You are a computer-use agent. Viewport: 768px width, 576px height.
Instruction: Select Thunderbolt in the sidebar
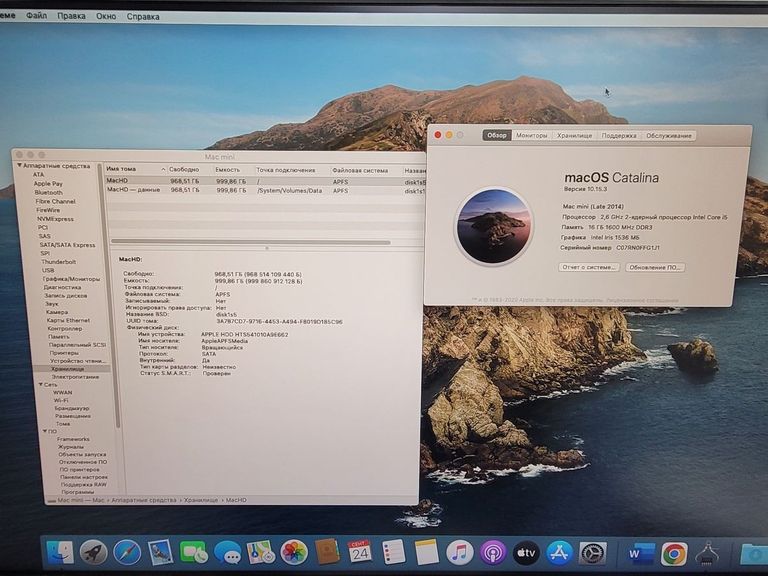[58, 262]
